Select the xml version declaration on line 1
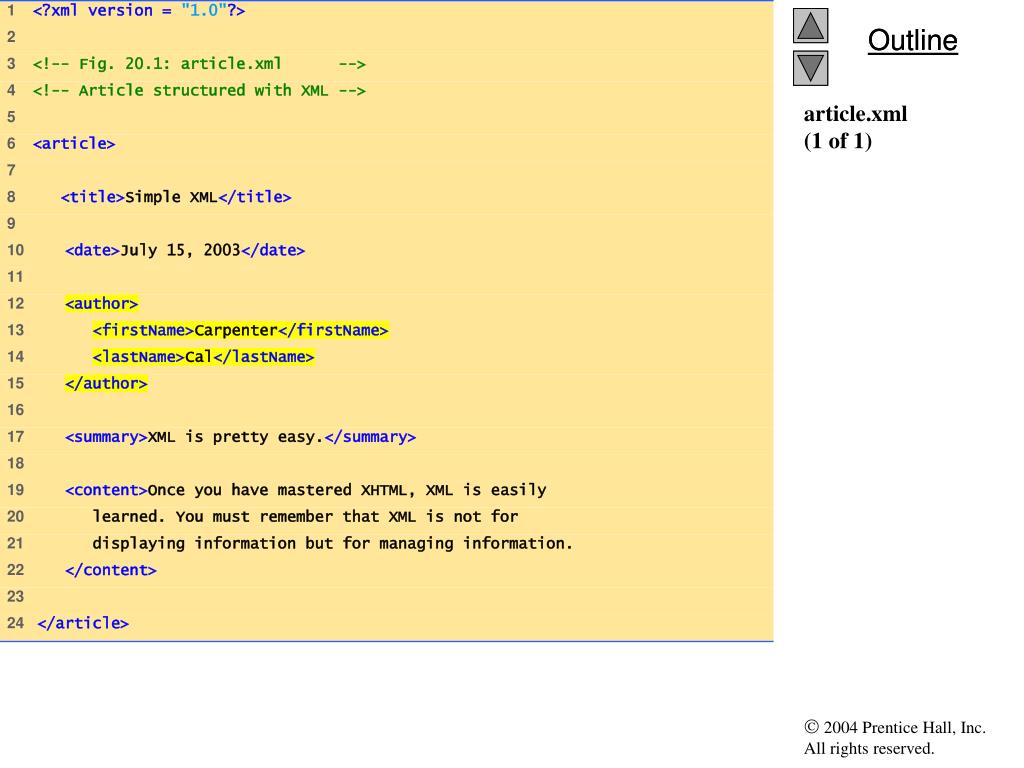Viewport: 1024px width, 768px height. tap(139, 10)
